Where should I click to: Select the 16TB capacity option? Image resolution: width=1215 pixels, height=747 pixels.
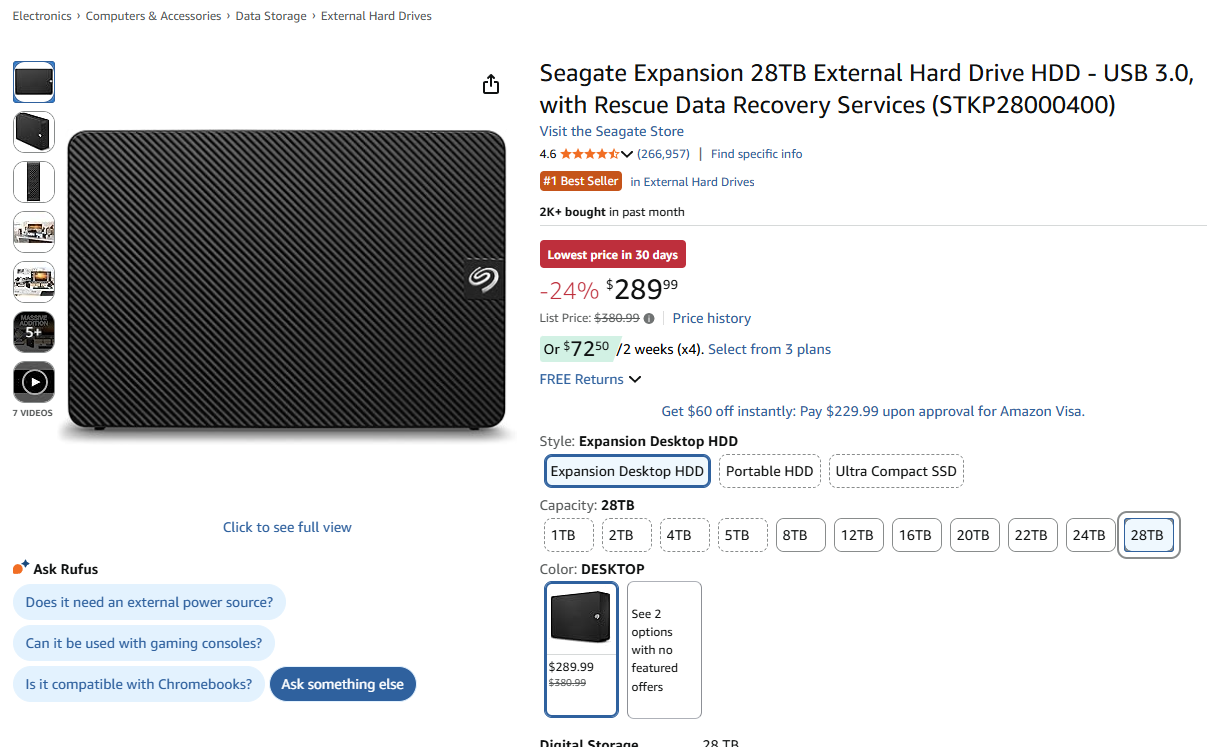915,535
